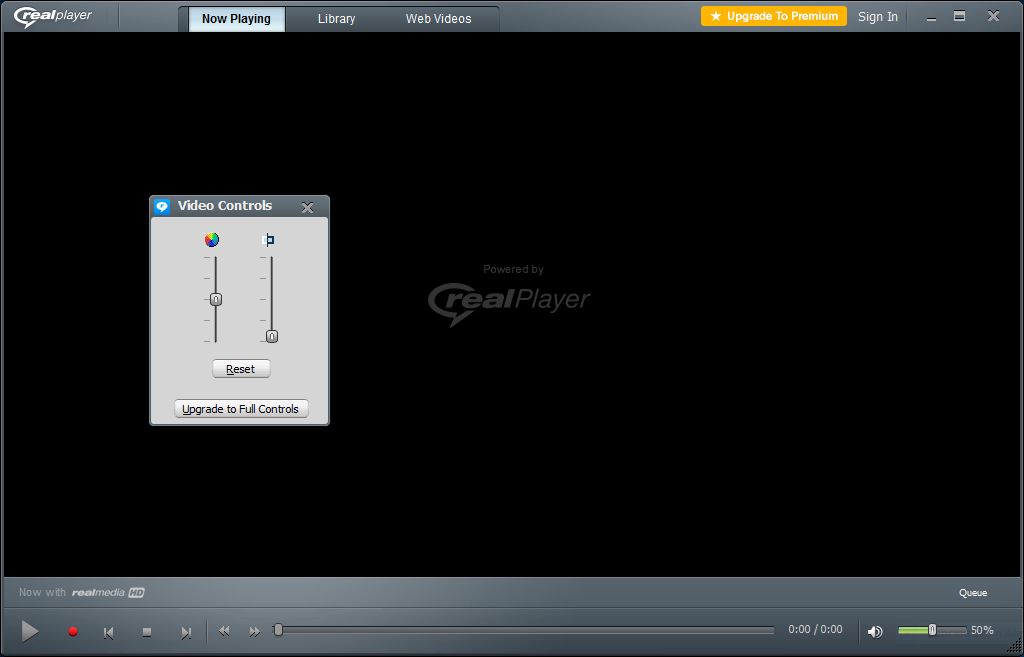Skip to the previous track
This screenshot has height=657, width=1024.
[x=109, y=632]
